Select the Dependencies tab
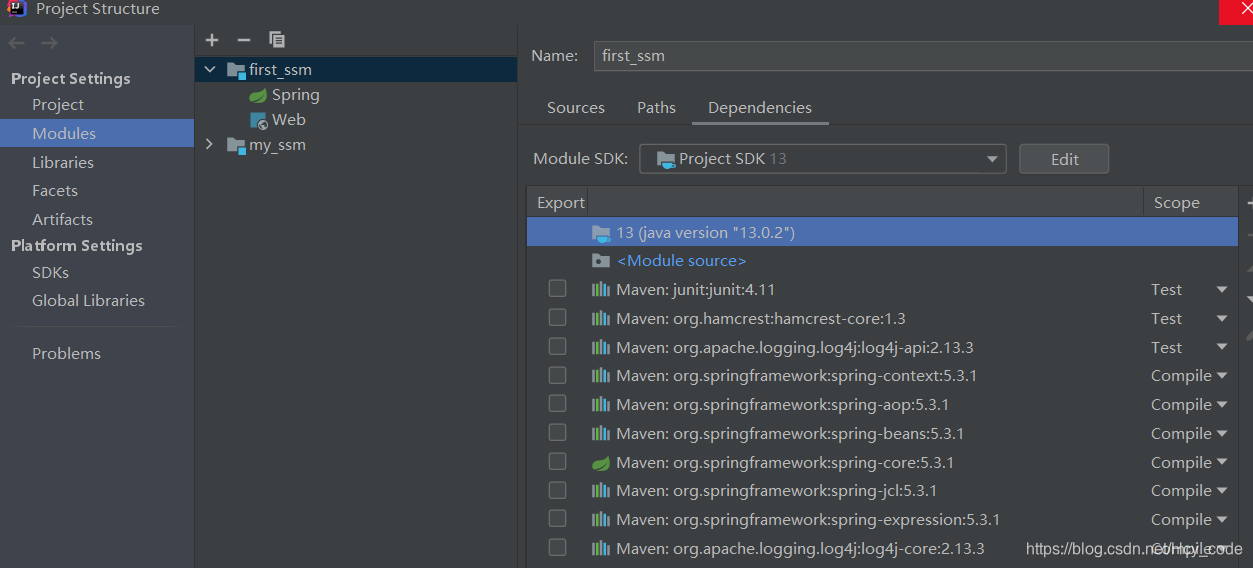The width and height of the screenshot is (1253, 568). coord(760,108)
